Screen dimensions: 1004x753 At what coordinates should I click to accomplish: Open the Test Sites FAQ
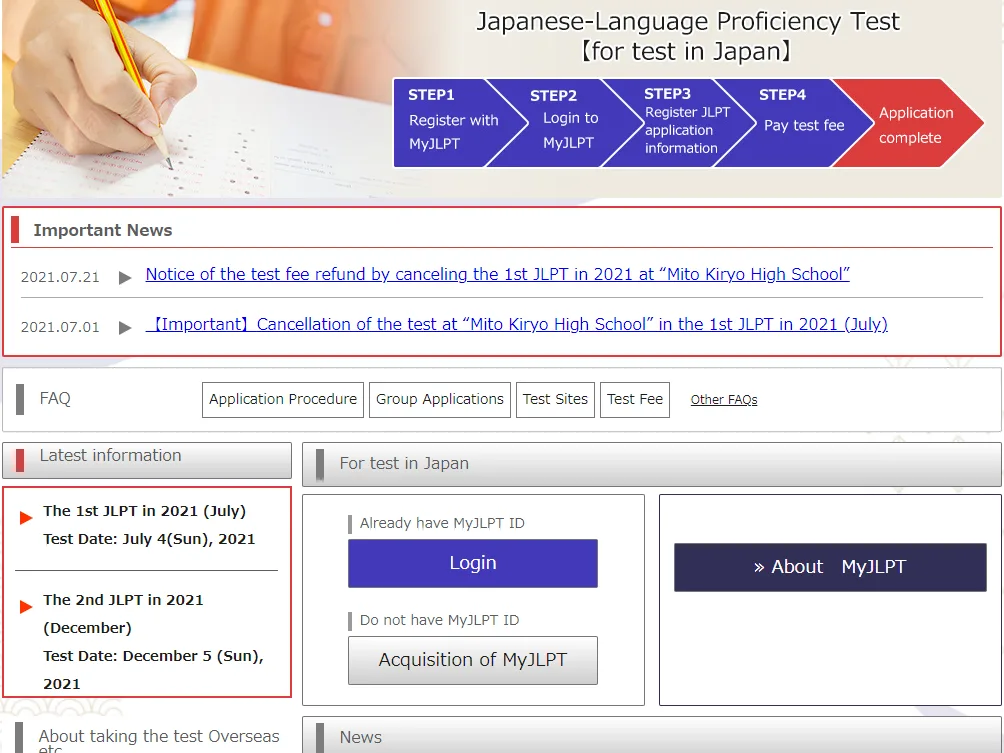pyautogui.click(x=555, y=400)
